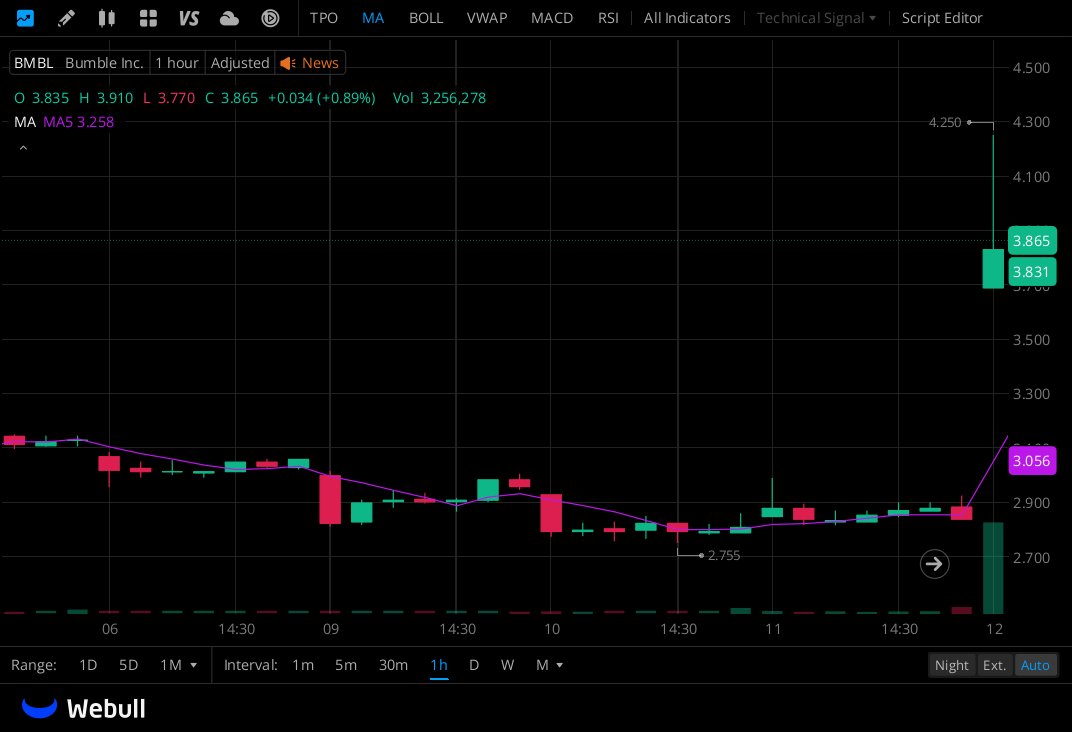Enable Ext. extended hours mode
Screen dimensions: 1072x732
coord(994,665)
